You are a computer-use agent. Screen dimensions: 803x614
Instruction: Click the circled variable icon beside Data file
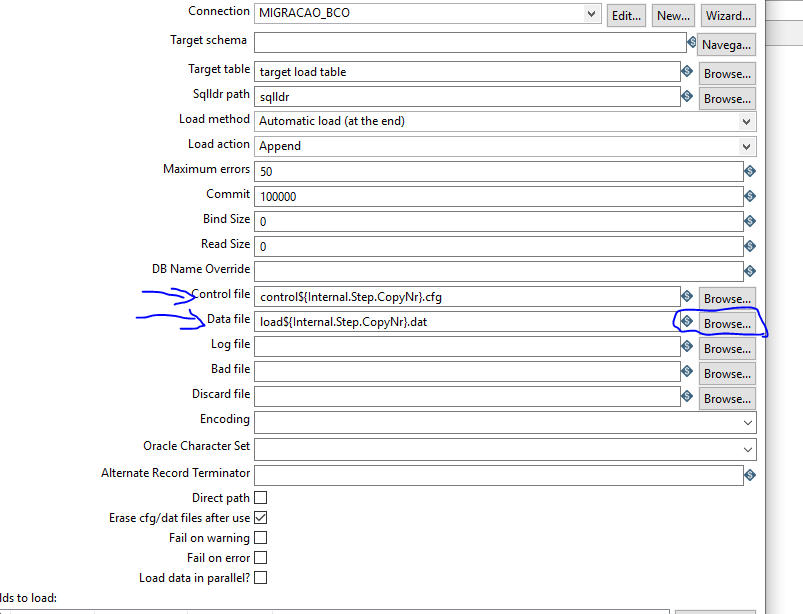point(688,321)
